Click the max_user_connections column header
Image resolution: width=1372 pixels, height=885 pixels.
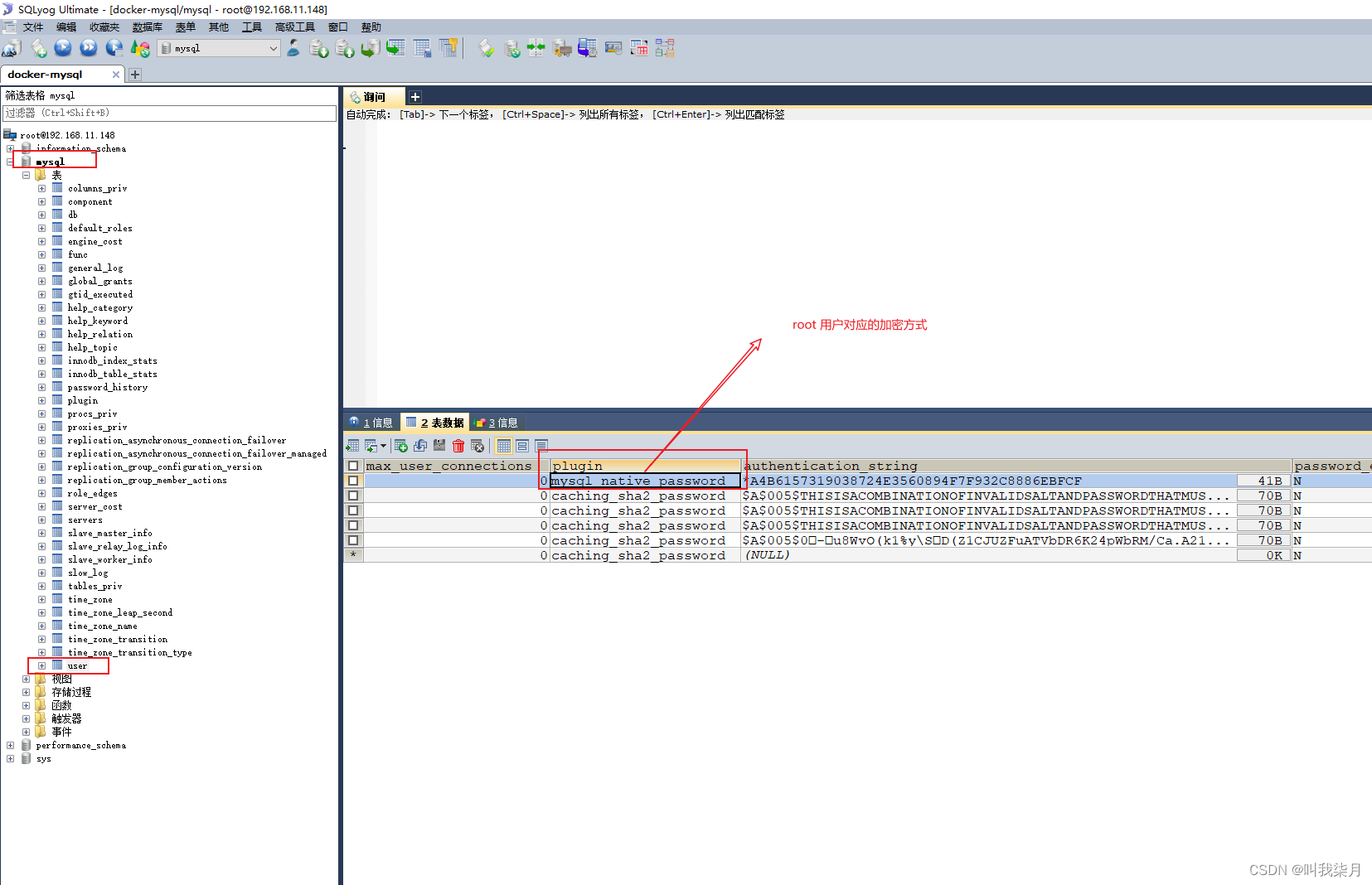tap(457, 466)
